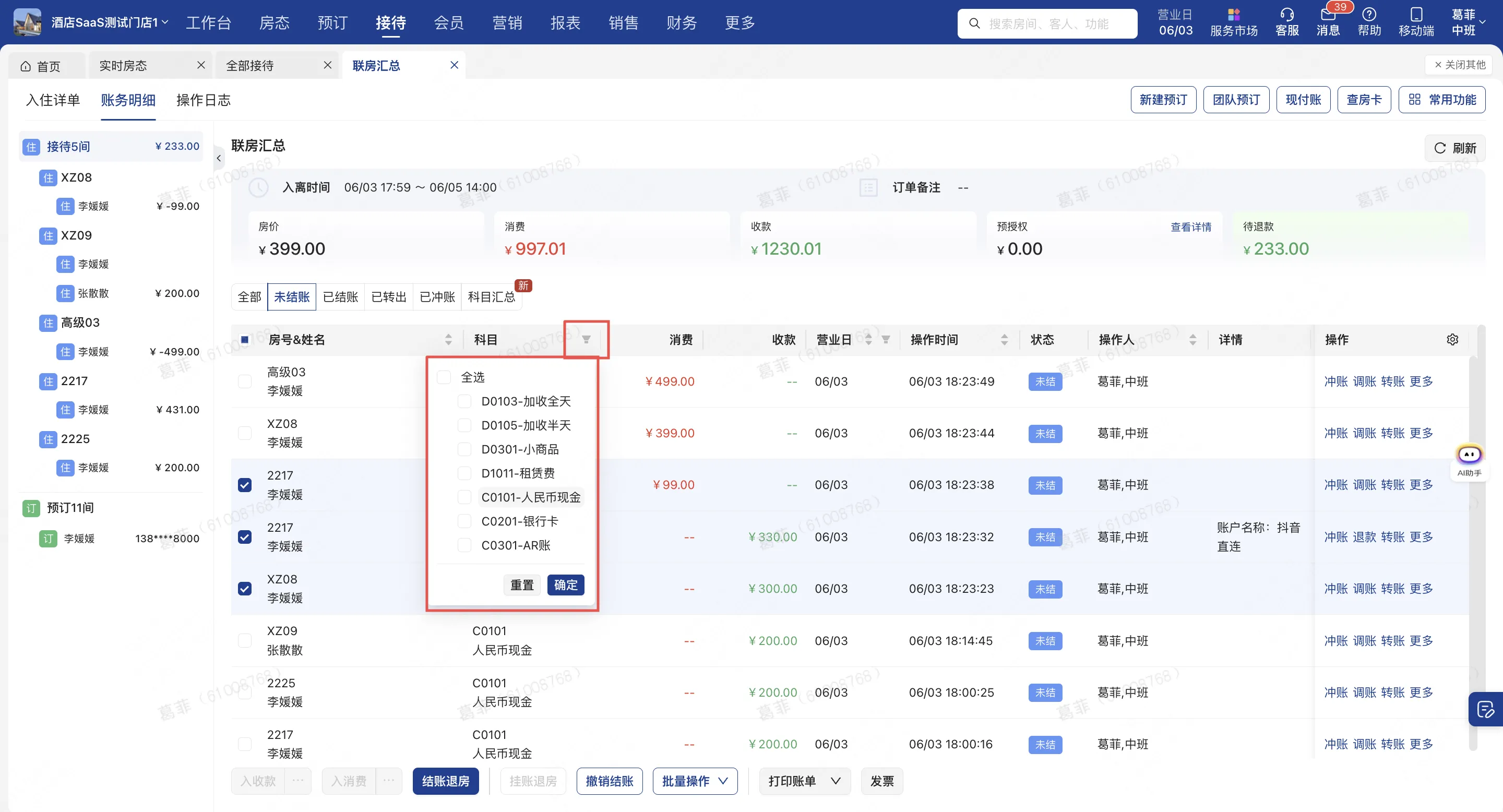Open the 入消费 more options ellipsis

coord(389,781)
